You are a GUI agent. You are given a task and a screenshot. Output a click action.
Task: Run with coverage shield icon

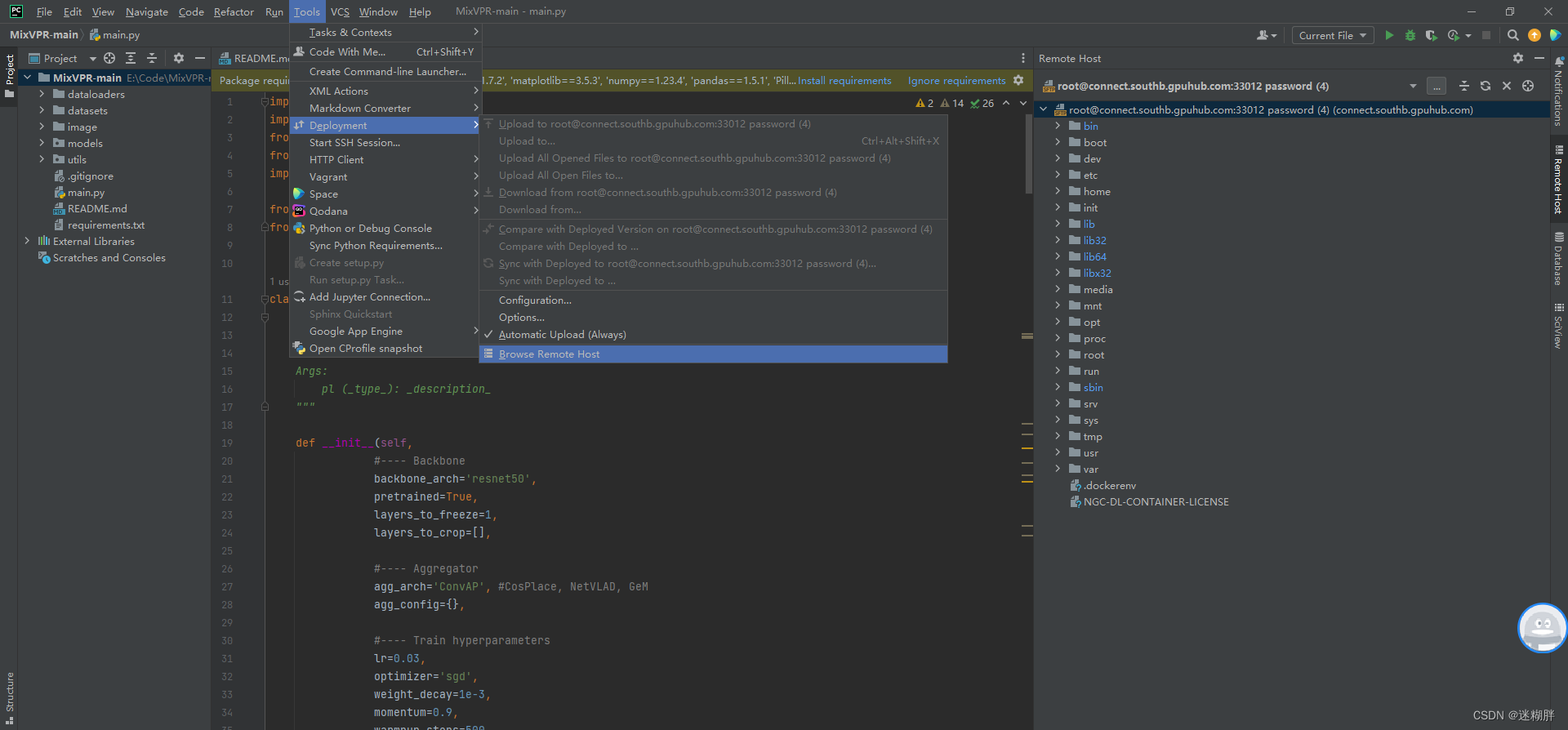pyautogui.click(x=1431, y=35)
